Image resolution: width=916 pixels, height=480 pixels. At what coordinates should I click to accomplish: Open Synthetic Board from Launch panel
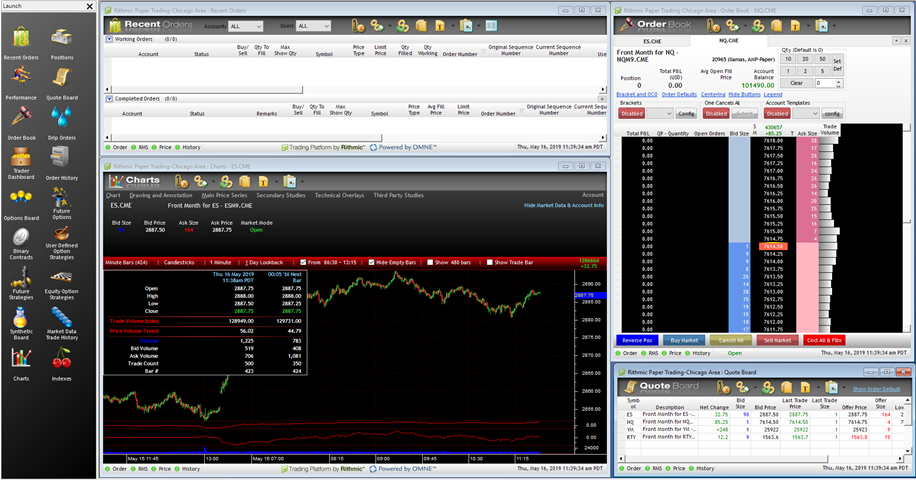click(21, 324)
